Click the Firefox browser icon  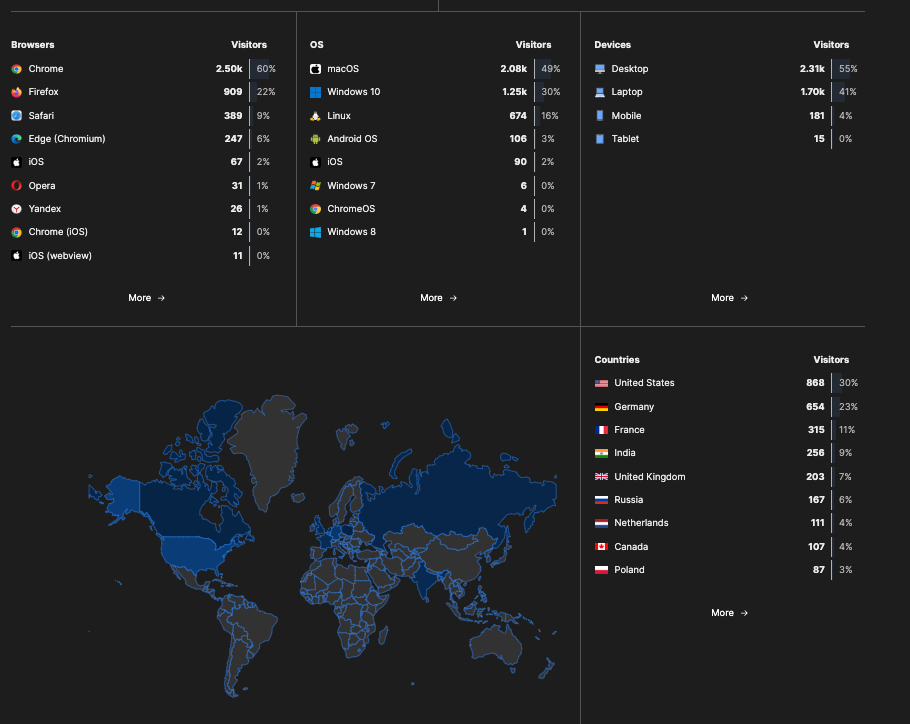(x=16, y=92)
